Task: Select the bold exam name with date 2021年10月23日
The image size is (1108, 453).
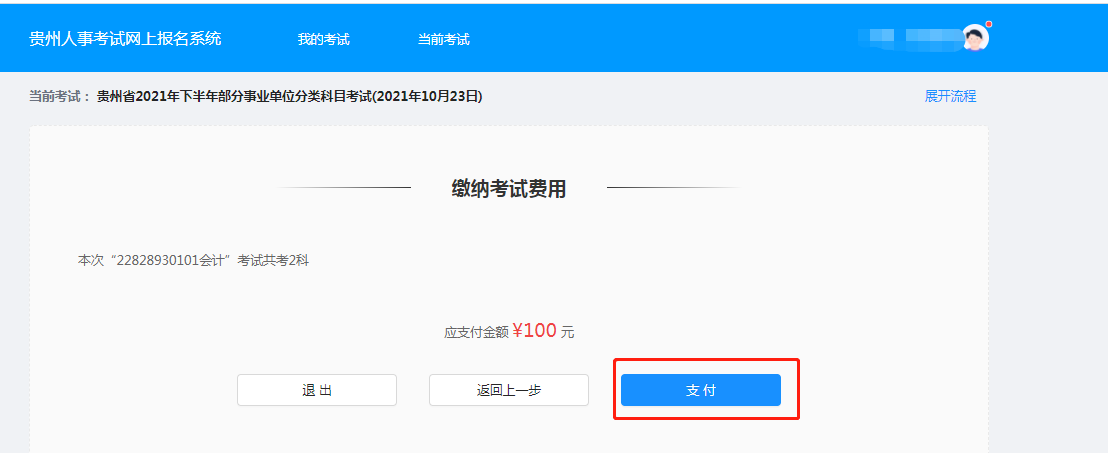Action: point(290,97)
